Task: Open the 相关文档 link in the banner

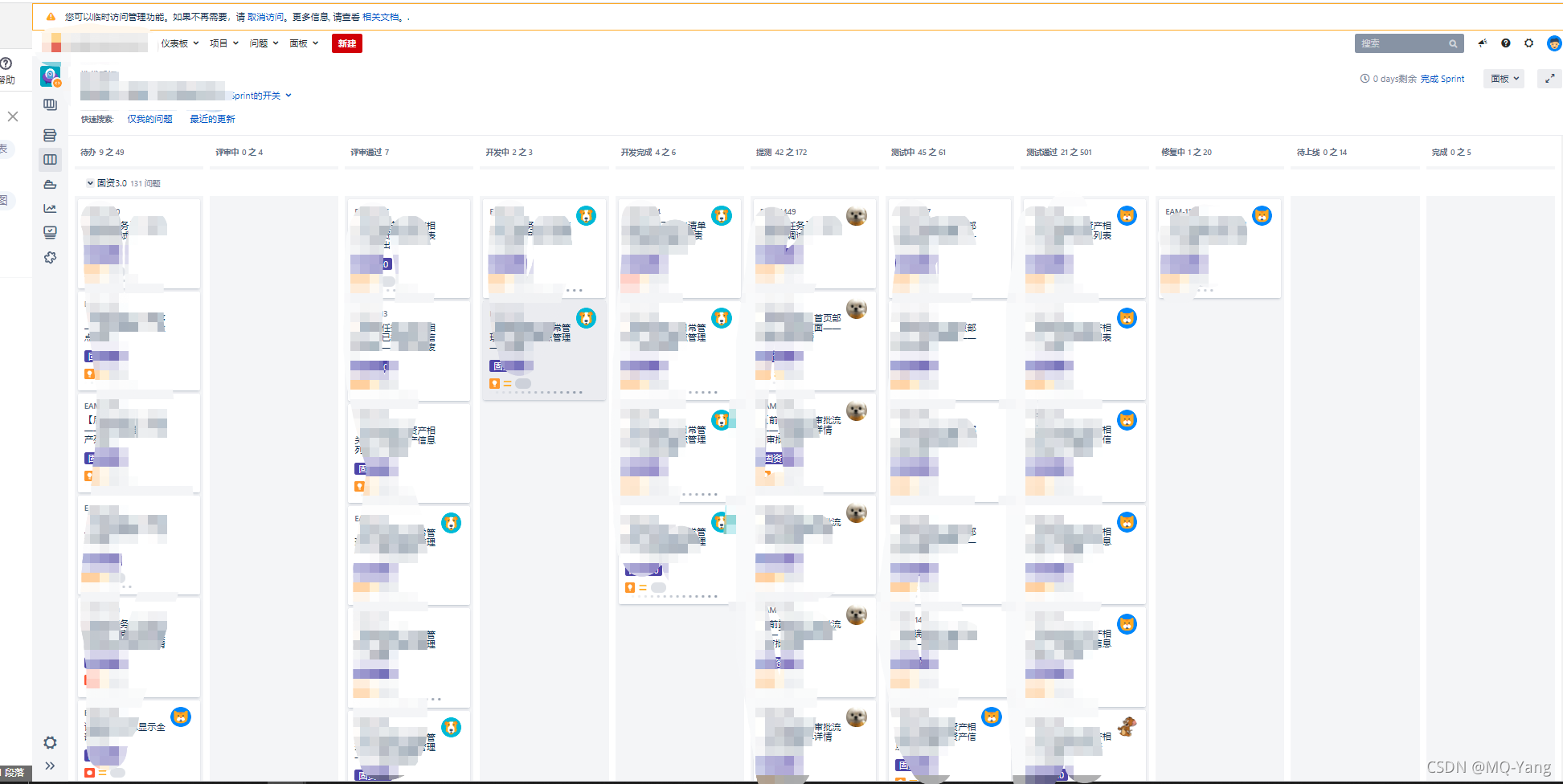Action: click(x=381, y=17)
